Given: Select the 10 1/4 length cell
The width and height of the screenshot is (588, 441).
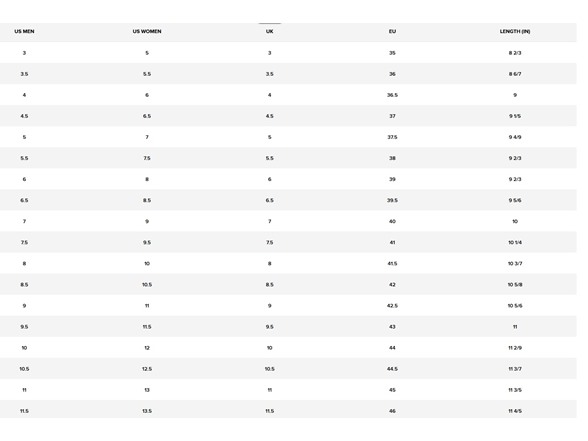Looking at the screenshot, I should [515, 243].
